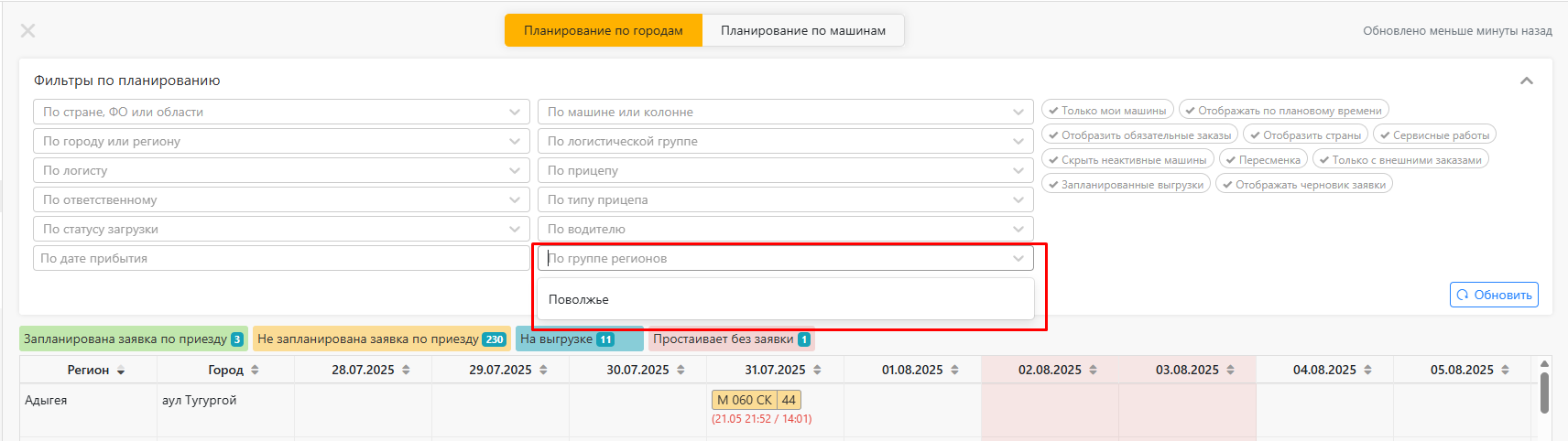Toggle the 'Только мои машины' filter
Image resolution: width=1568 pixels, height=441 pixels.
[1107, 111]
